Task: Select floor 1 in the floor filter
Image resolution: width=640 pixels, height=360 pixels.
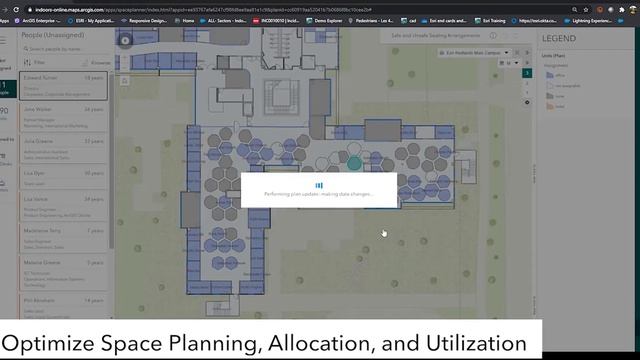Action: point(527,93)
